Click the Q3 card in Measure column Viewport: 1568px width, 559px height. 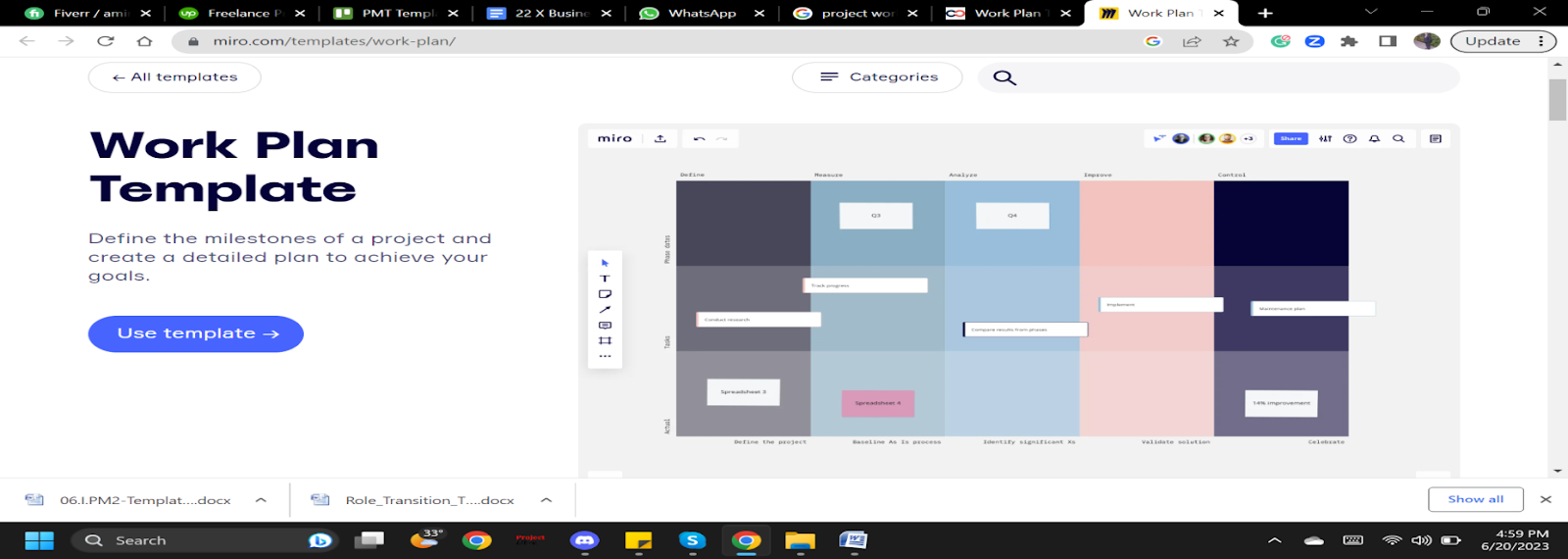click(x=876, y=216)
